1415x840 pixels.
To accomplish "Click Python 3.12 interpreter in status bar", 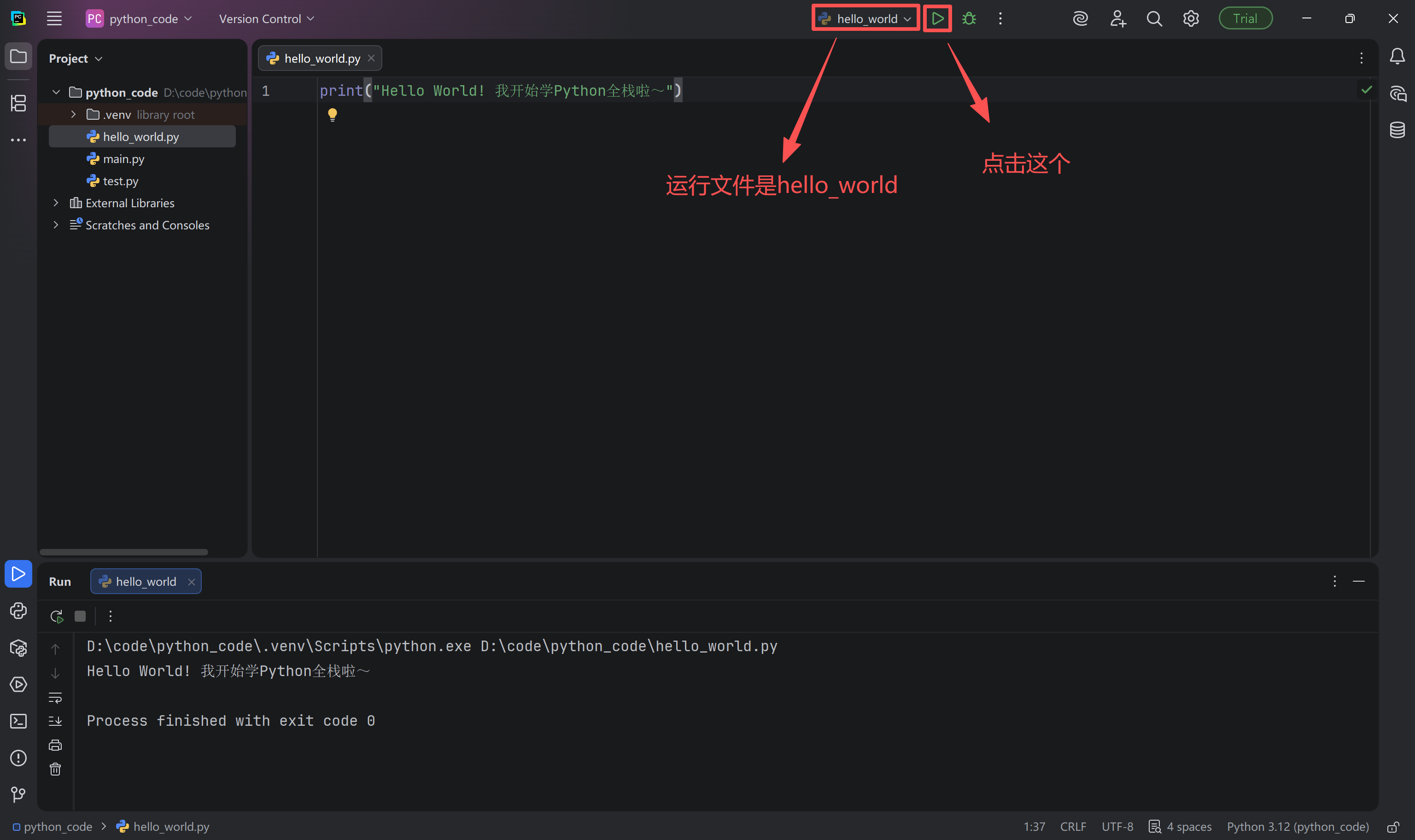I will pos(1297,827).
